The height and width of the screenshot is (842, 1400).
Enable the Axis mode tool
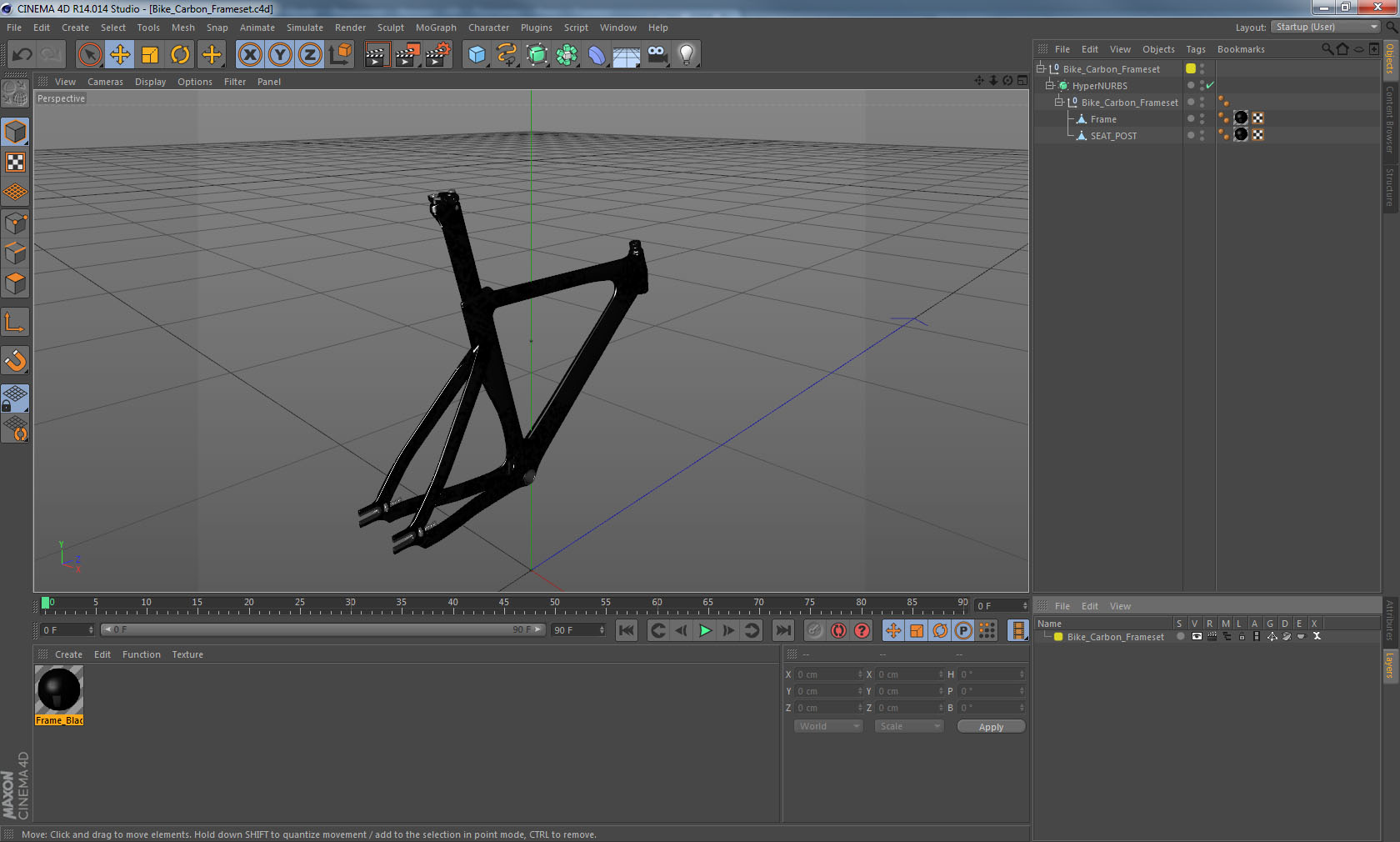[15, 322]
